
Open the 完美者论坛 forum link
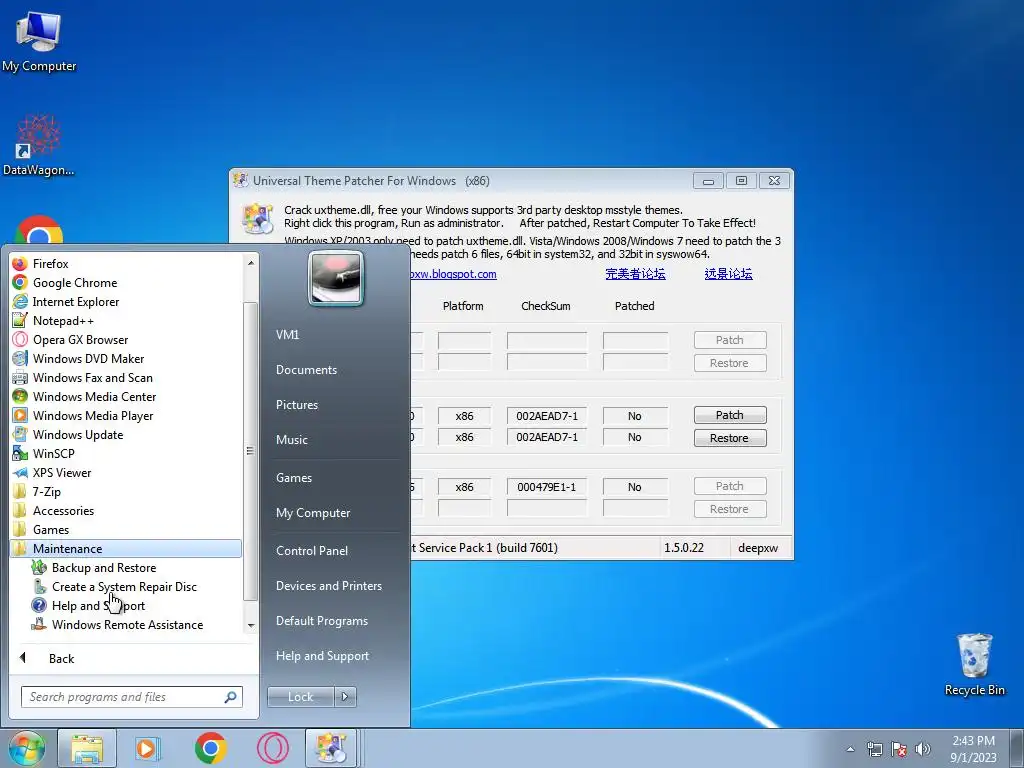click(635, 274)
